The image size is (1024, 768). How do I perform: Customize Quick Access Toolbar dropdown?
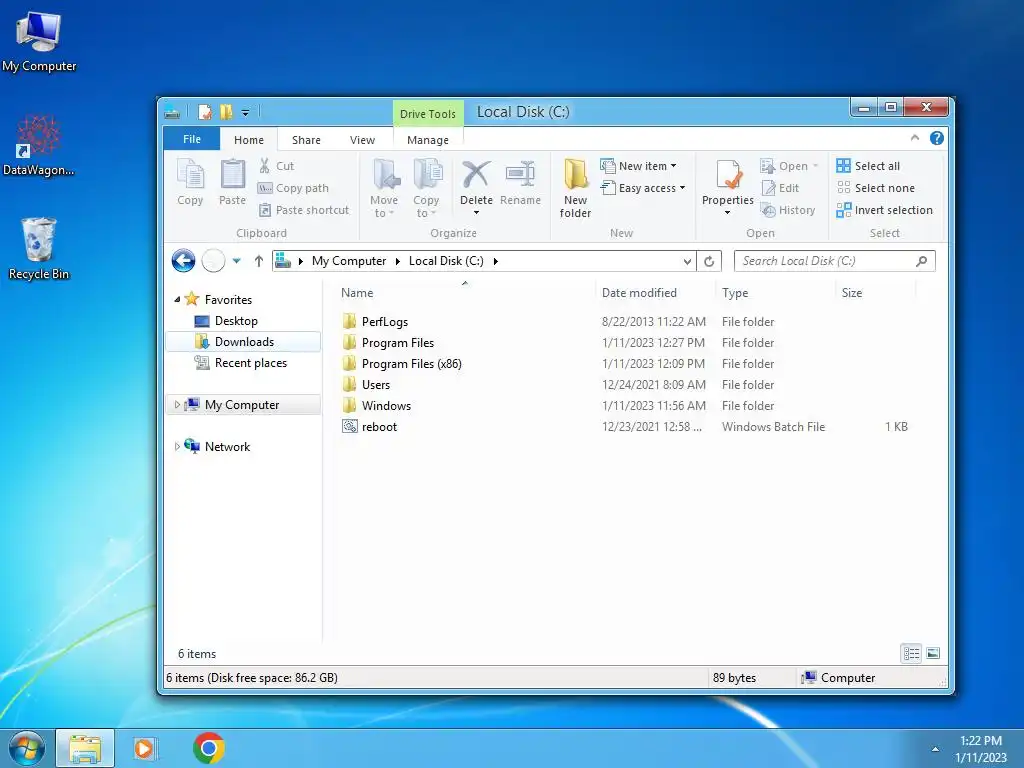(246, 113)
